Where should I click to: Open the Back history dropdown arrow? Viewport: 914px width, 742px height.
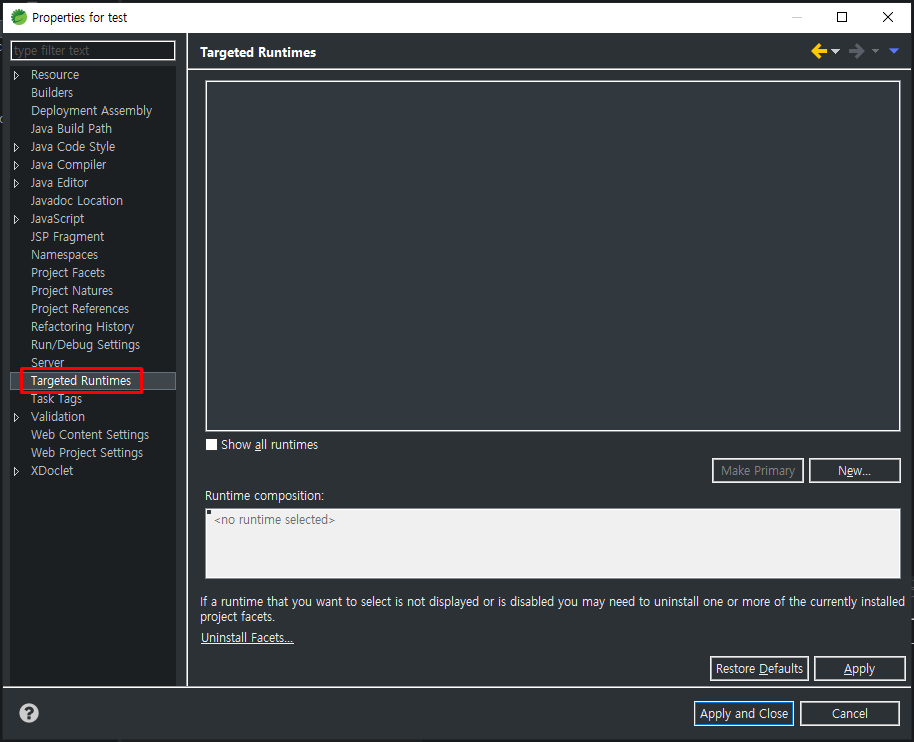835,51
